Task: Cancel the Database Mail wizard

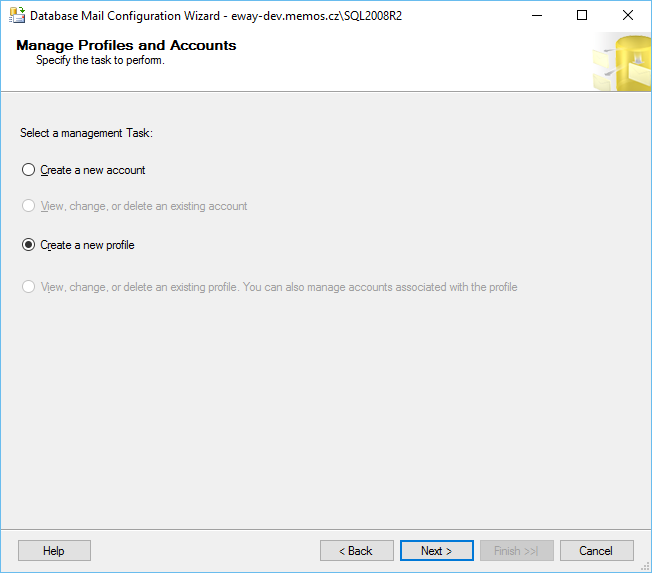Action: pyautogui.click(x=597, y=551)
